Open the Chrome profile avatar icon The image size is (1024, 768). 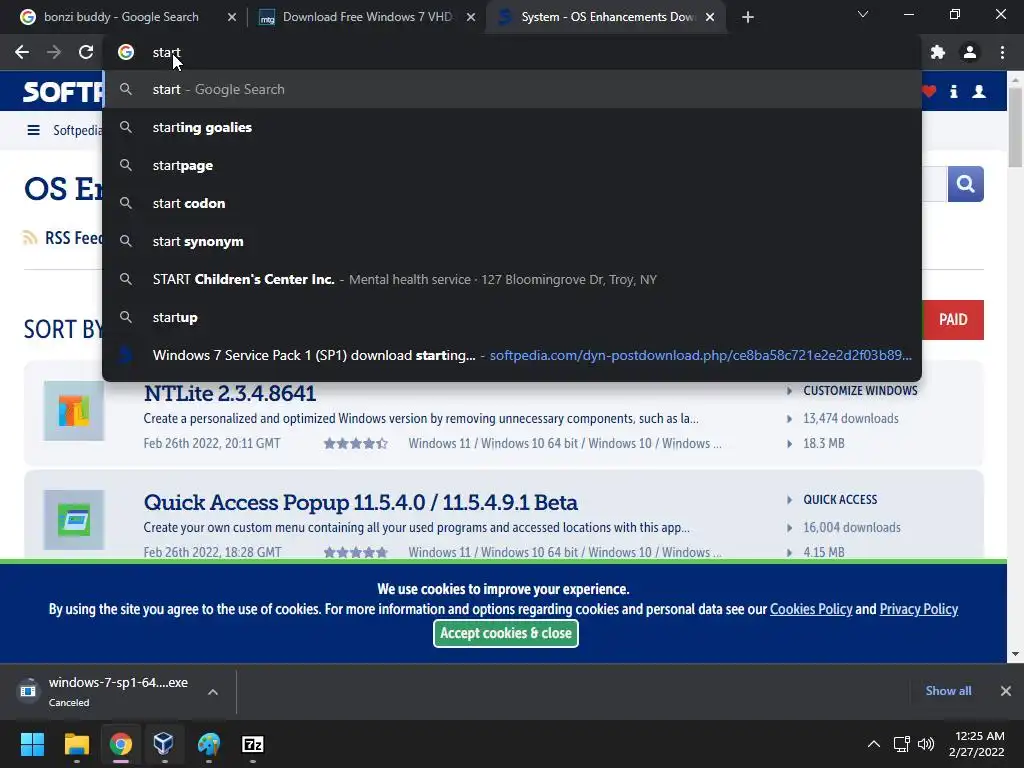tap(970, 52)
